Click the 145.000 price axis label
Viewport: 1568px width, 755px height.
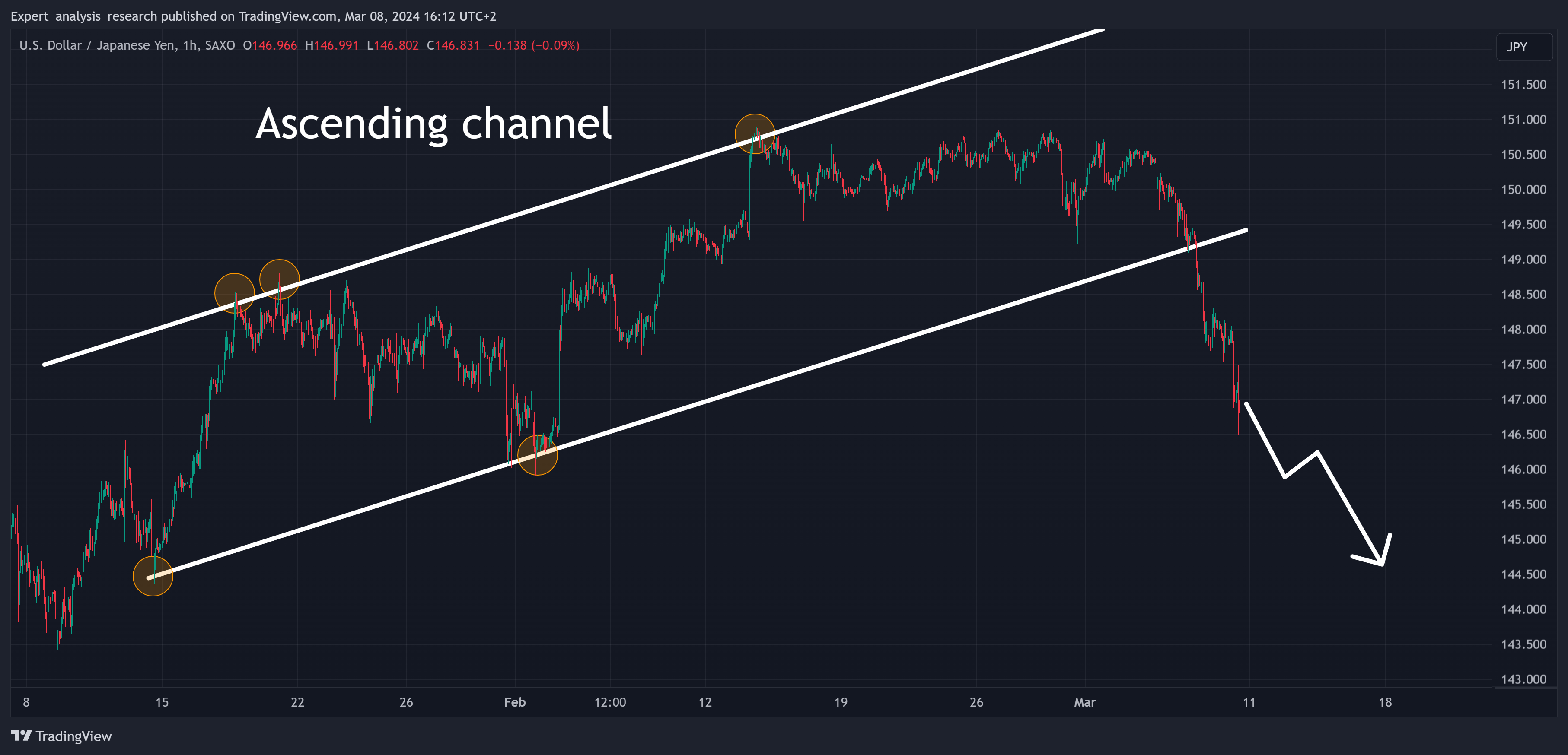[1523, 539]
